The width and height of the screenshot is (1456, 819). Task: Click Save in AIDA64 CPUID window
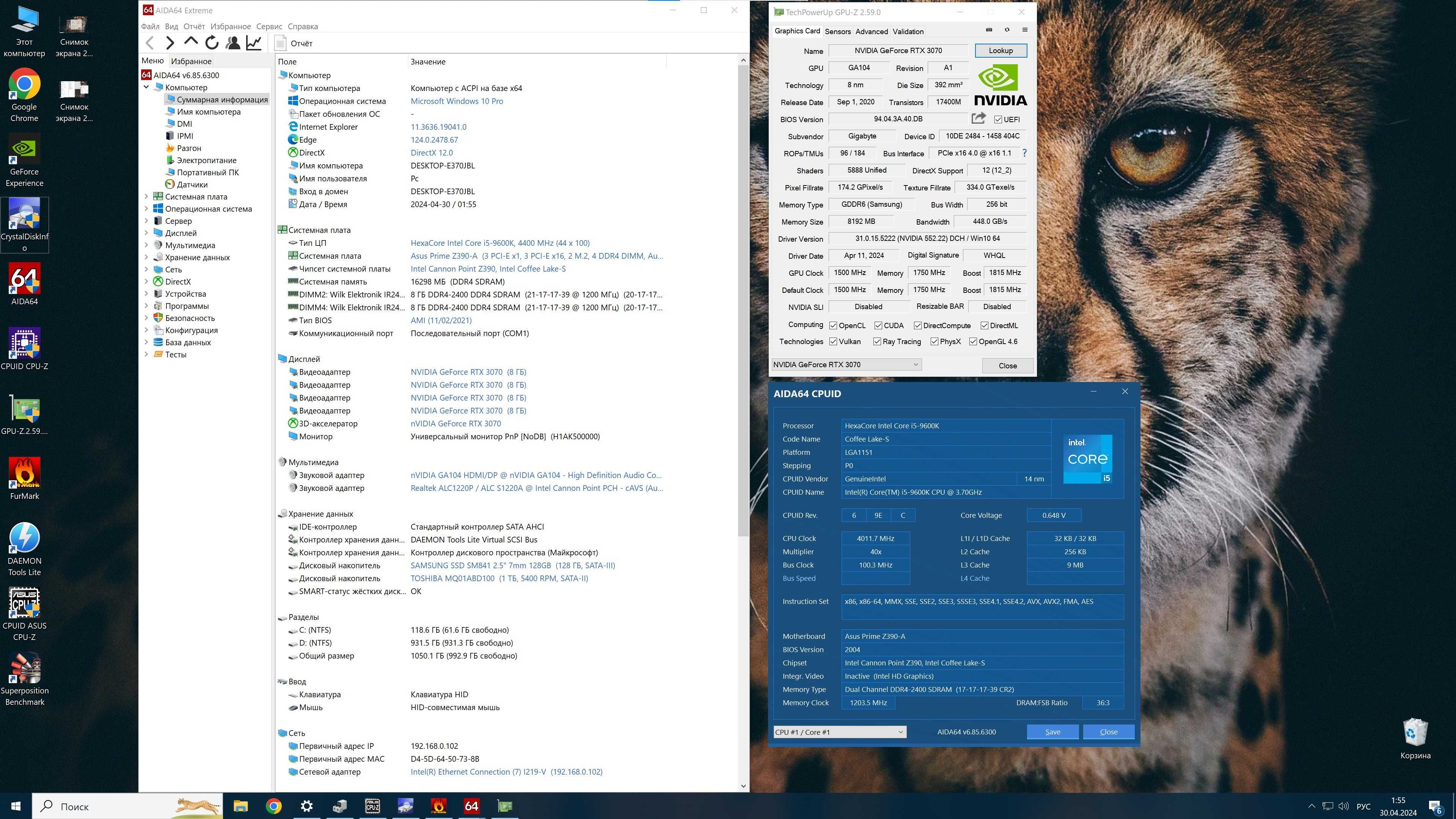point(1052,732)
